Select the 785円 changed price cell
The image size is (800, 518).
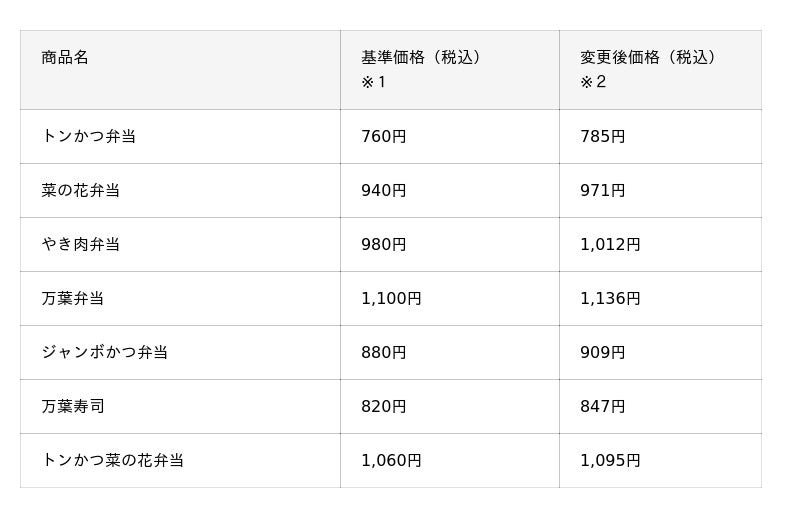(603, 136)
